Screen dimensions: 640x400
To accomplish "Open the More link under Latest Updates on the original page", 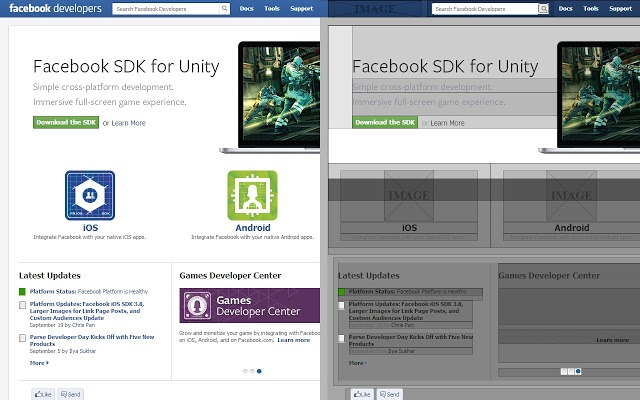I will pyautogui.click(x=39, y=363).
